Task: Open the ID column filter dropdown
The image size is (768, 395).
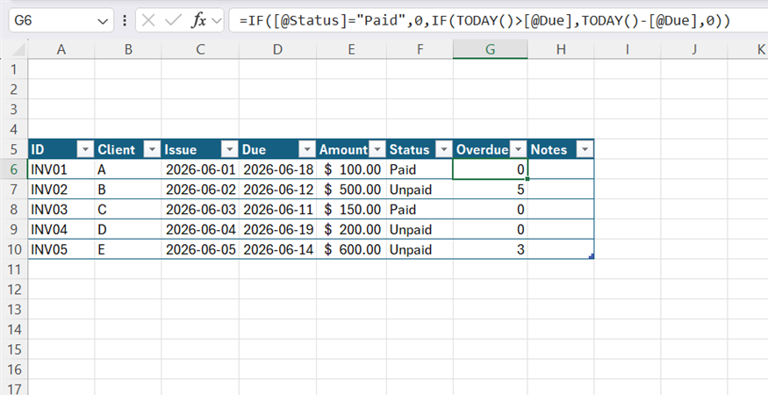Action: click(x=85, y=149)
